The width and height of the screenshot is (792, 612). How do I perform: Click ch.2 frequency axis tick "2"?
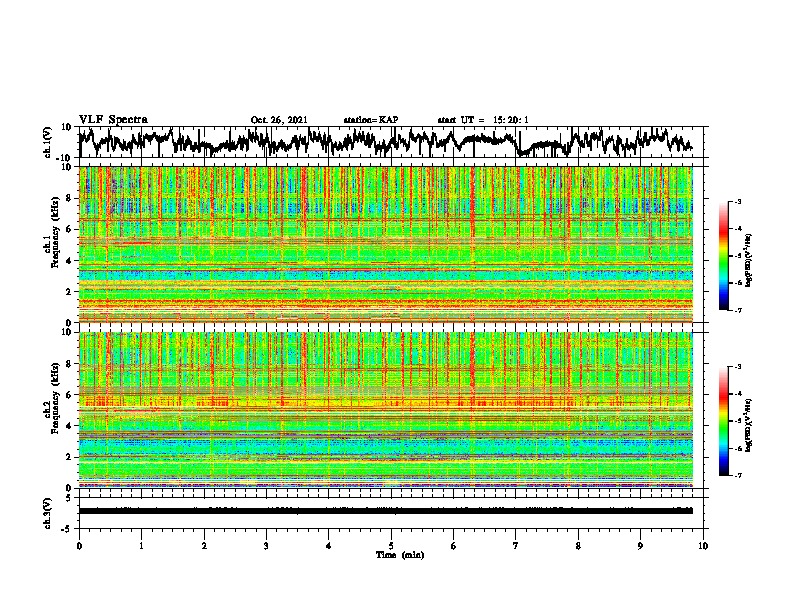(x=70, y=457)
